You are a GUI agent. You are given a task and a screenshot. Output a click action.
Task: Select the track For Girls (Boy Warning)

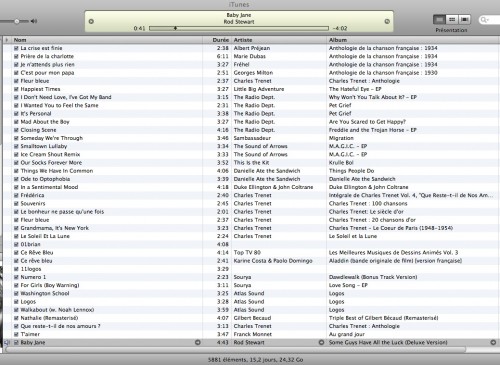click(50, 285)
